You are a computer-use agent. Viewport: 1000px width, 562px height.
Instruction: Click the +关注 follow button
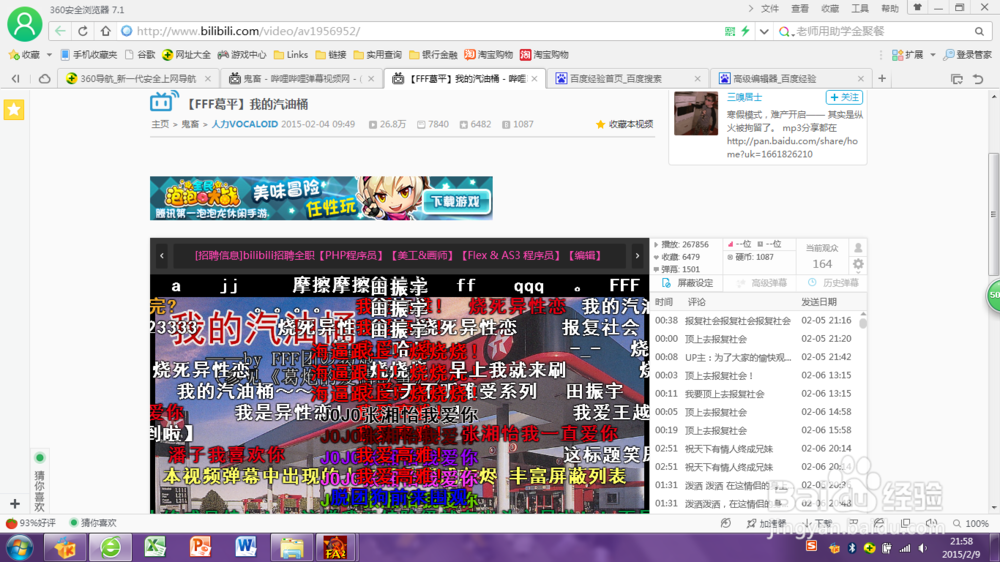(x=844, y=97)
